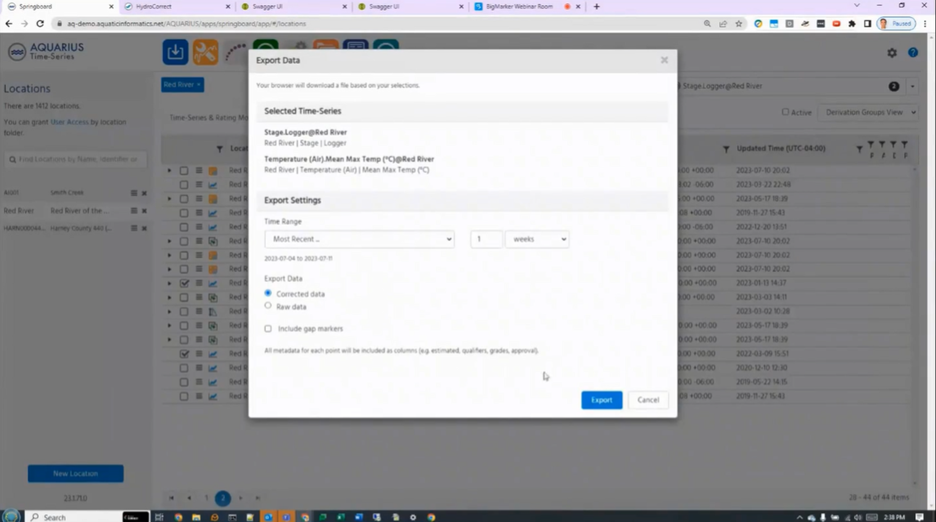Switch to the HydroCorrect browser tab

click(x=177, y=7)
